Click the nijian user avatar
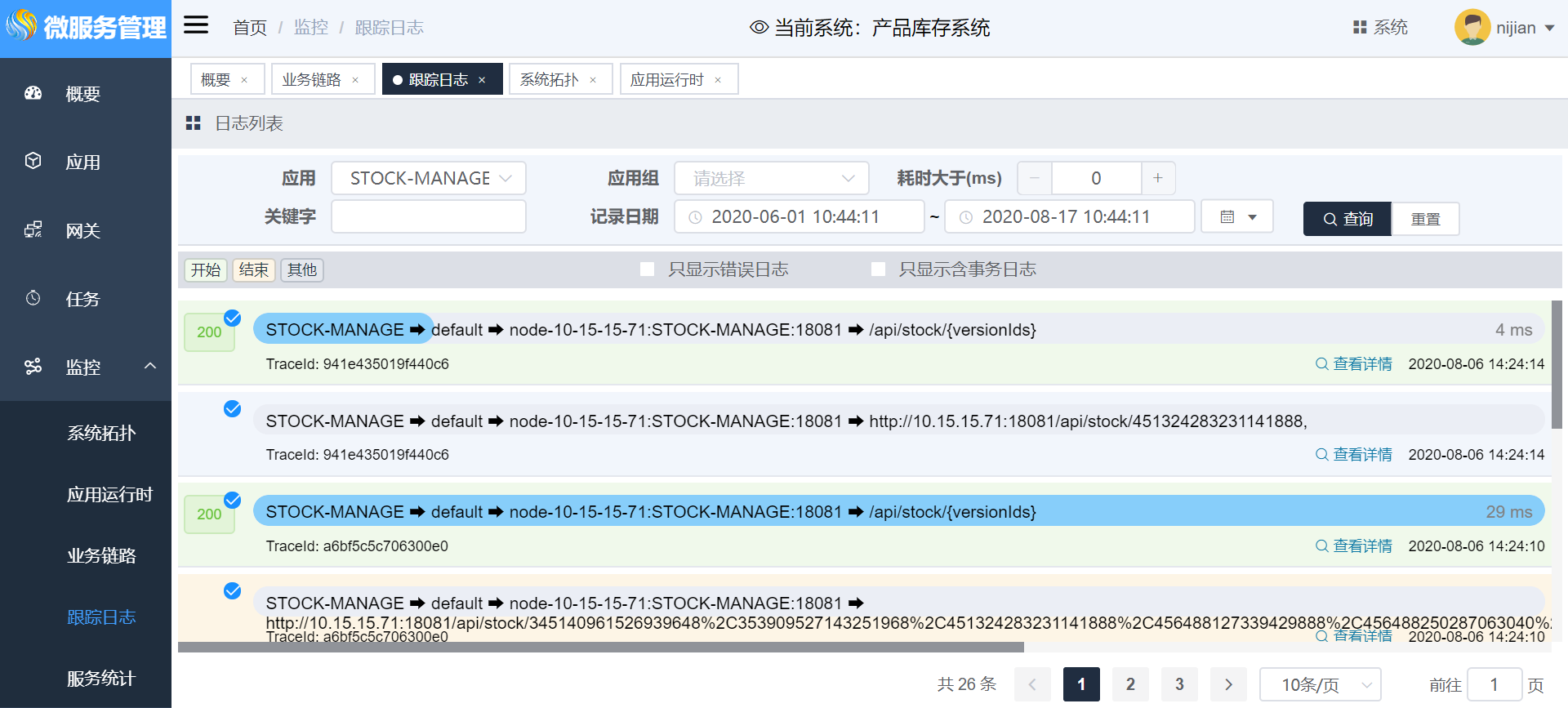The width and height of the screenshot is (1568, 708). [1472, 28]
